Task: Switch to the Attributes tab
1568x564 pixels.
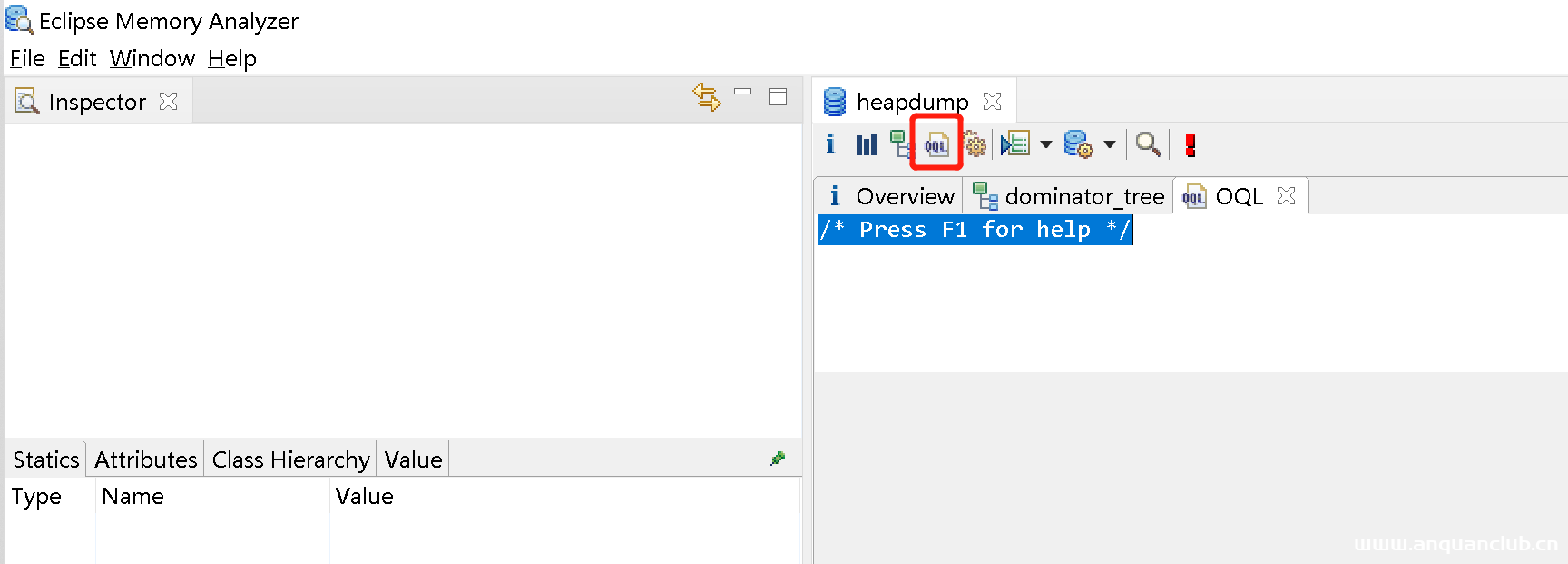Action: (x=145, y=460)
